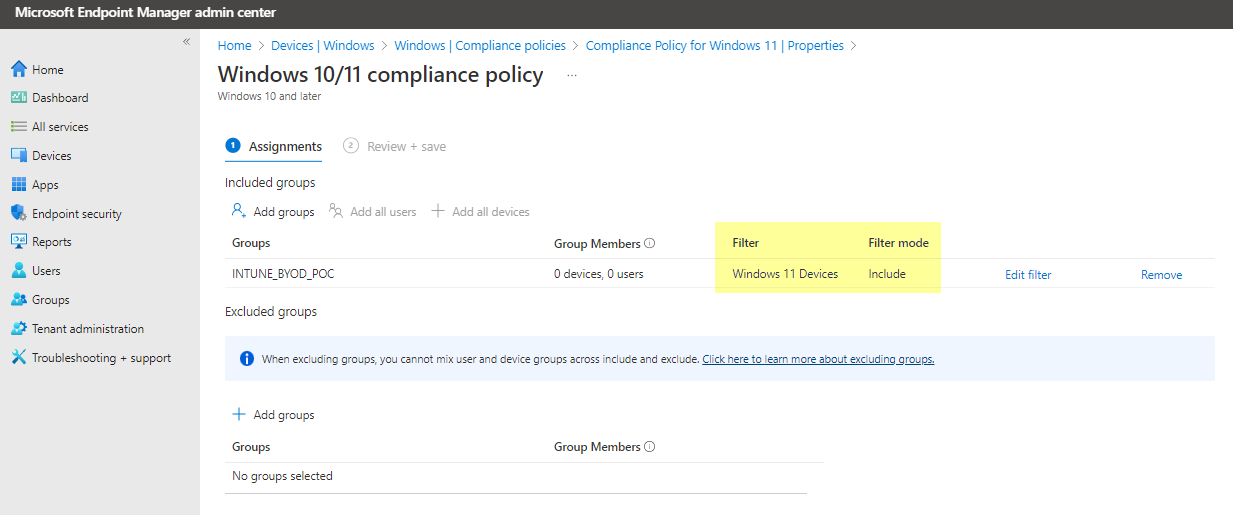Click Edit filter for INTUNE_BYOD_POC
This screenshot has height=515, width=1233.
click(x=1028, y=274)
